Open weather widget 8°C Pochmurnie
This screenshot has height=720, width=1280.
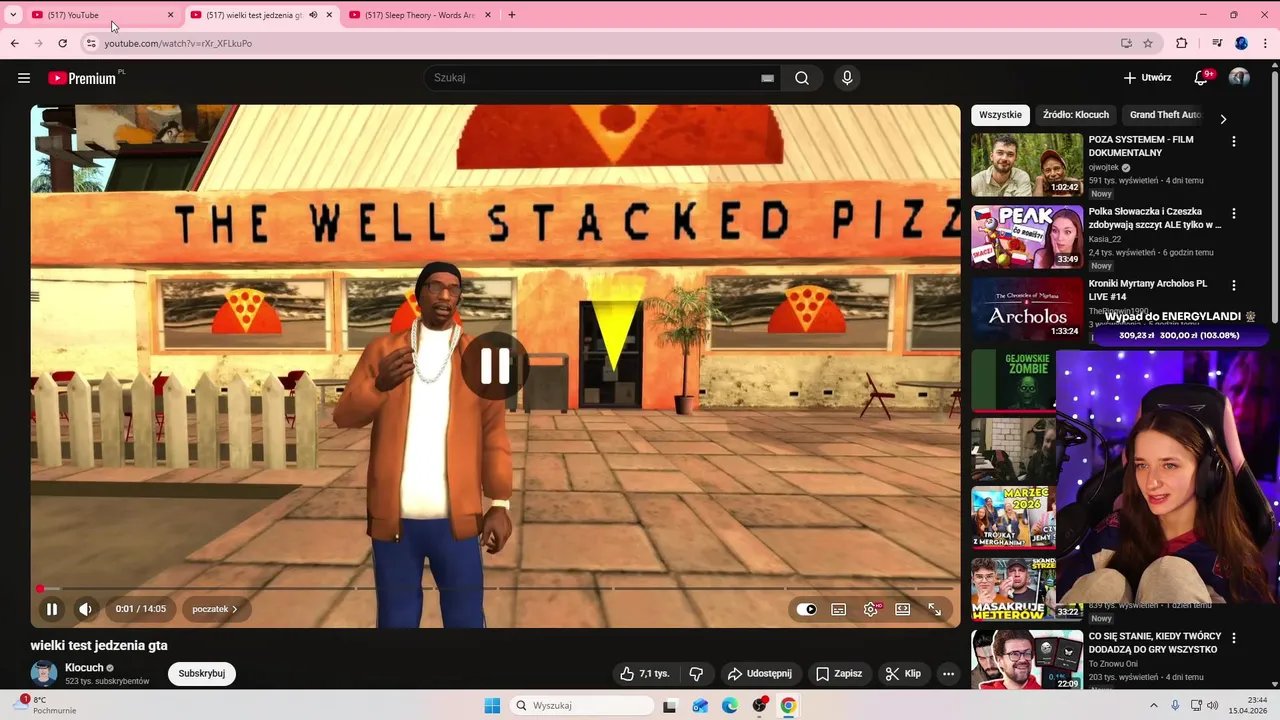click(46, 705)
